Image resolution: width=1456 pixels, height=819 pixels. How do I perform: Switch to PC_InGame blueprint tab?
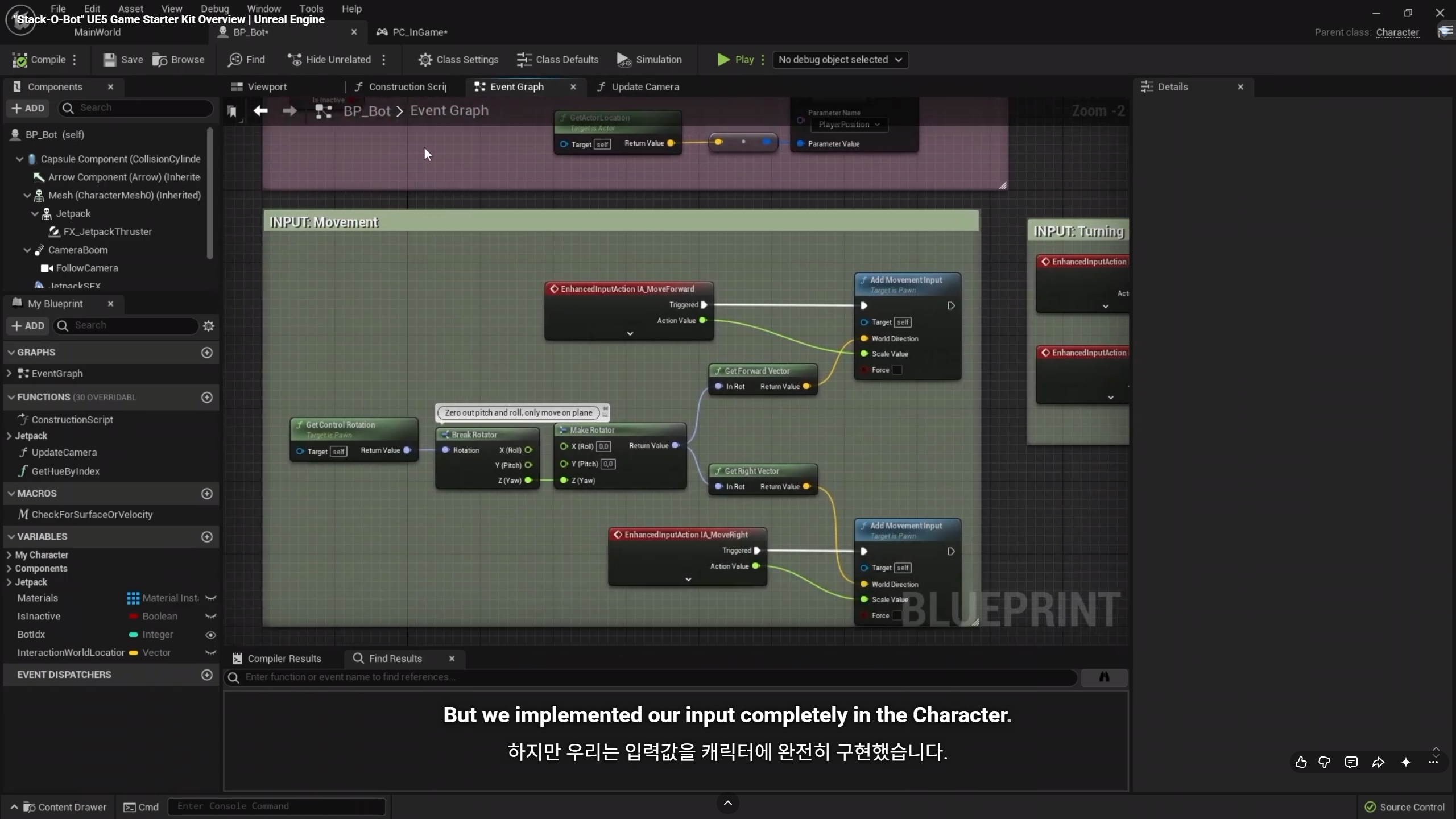412,32
